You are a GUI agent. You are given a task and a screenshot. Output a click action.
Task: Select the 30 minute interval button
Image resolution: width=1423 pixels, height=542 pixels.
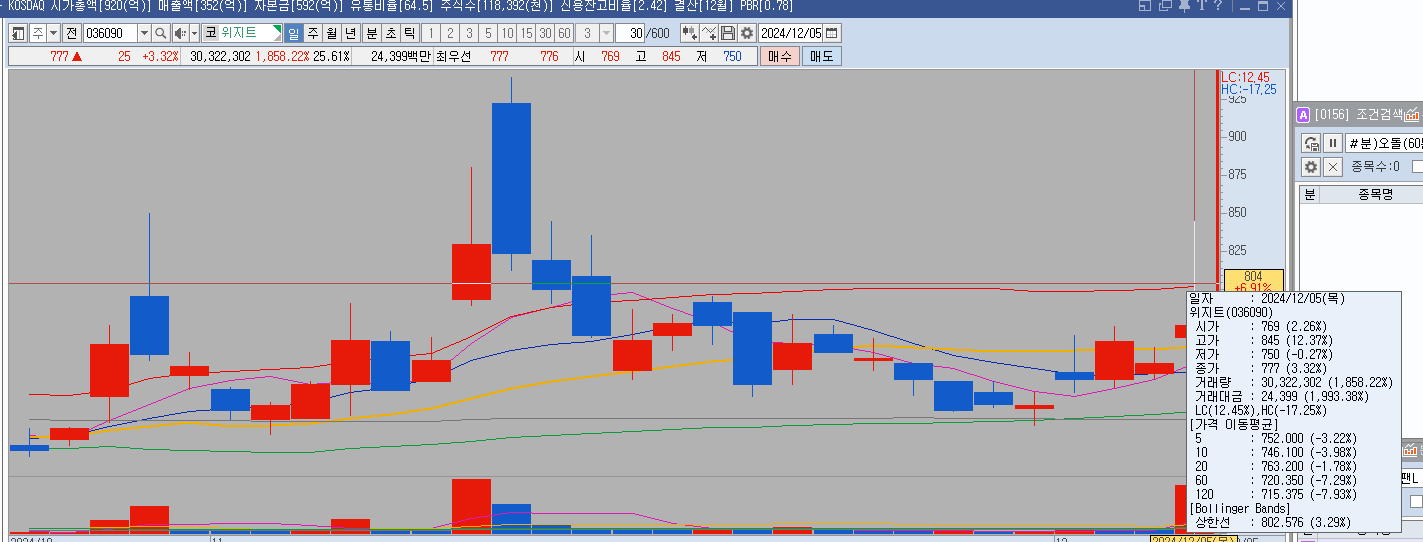coord(546,33)
